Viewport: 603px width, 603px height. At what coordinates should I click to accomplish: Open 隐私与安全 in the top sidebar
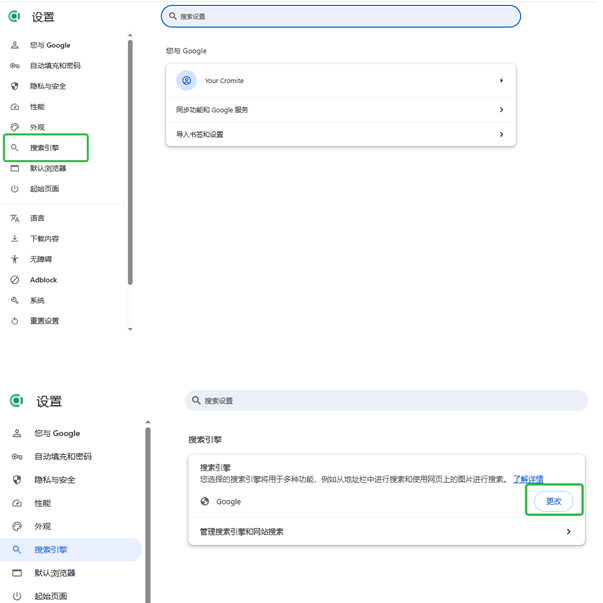pyautogui.click(x=47, y=86)
